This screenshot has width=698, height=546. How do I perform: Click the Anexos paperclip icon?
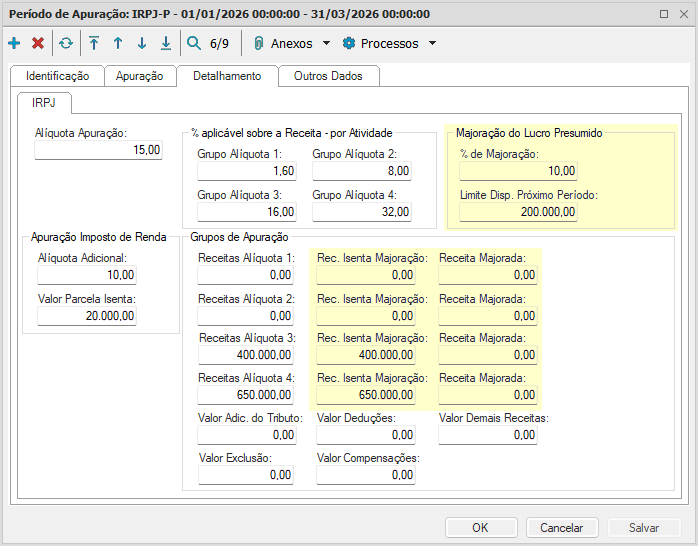tap(258, 43)
